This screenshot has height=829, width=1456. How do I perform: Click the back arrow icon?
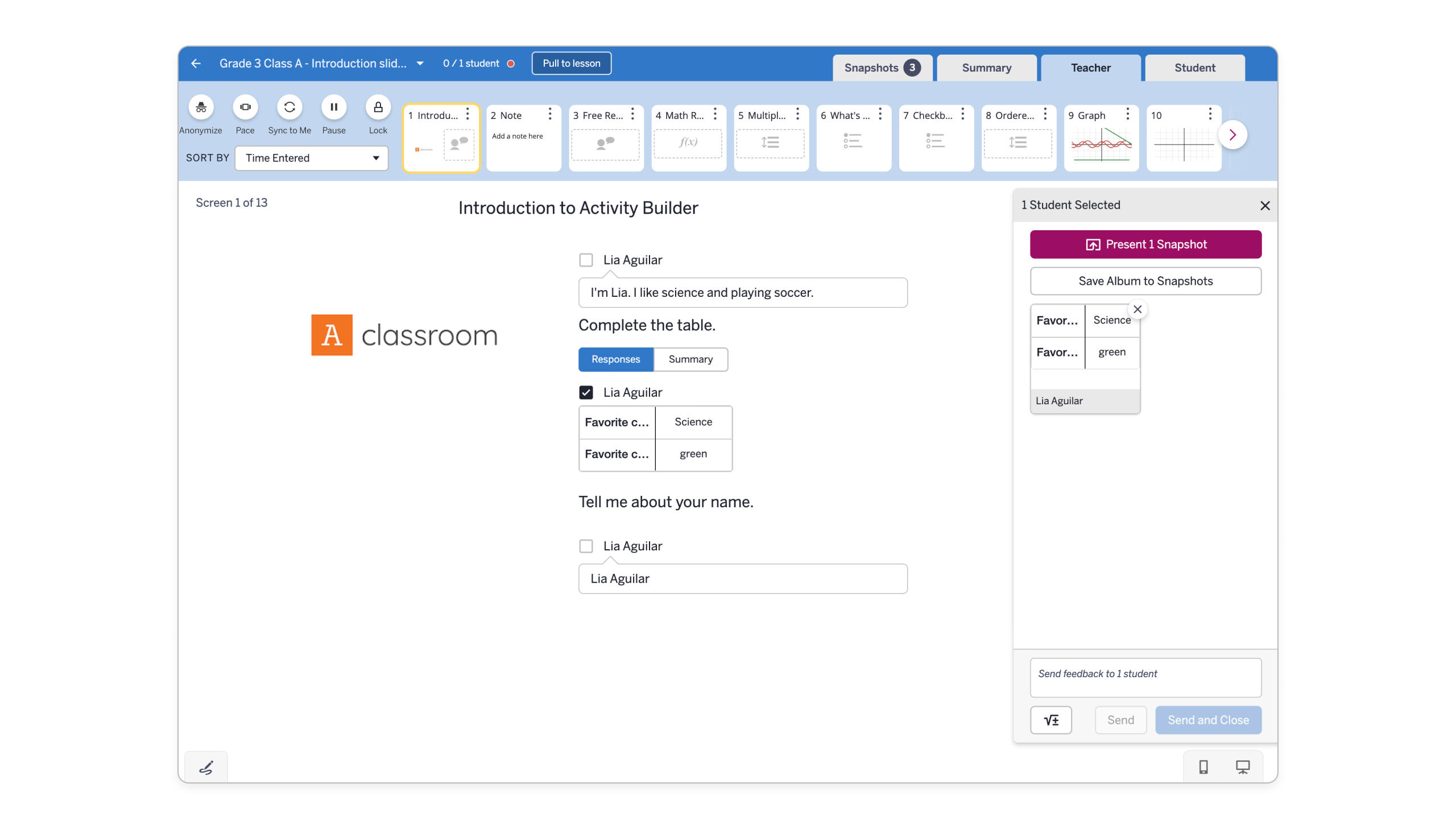196,63
